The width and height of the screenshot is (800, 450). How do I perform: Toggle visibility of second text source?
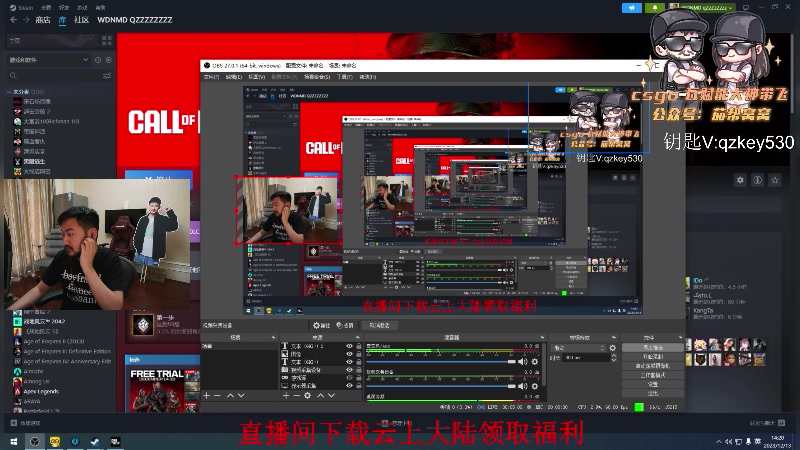pyautogui.click(x=349, y=362)
